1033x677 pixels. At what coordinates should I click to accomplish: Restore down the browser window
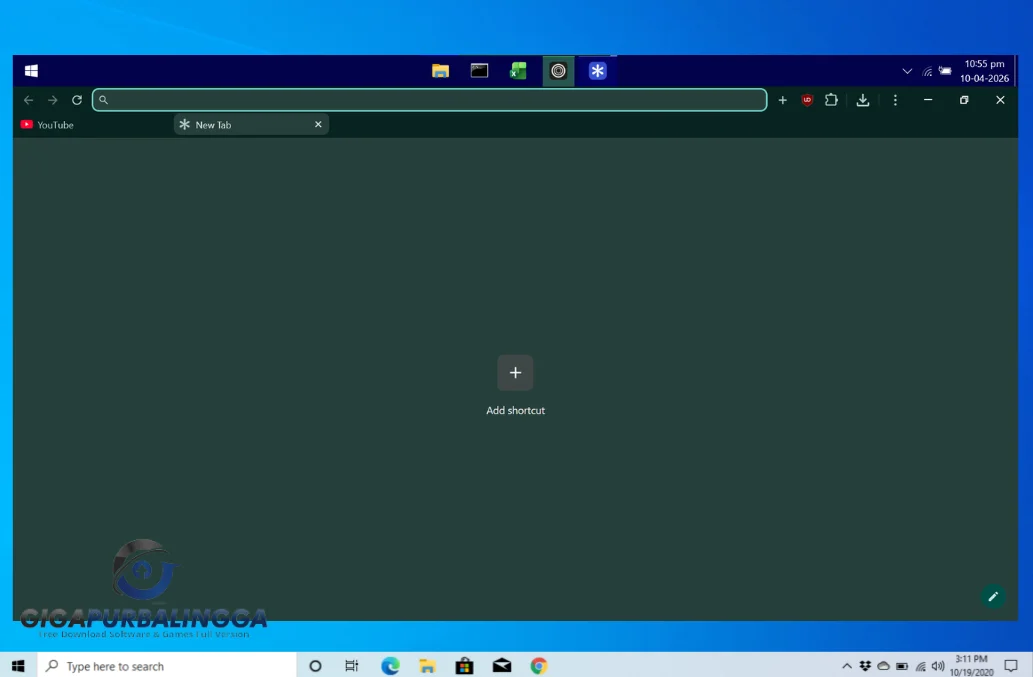[964, 100]
